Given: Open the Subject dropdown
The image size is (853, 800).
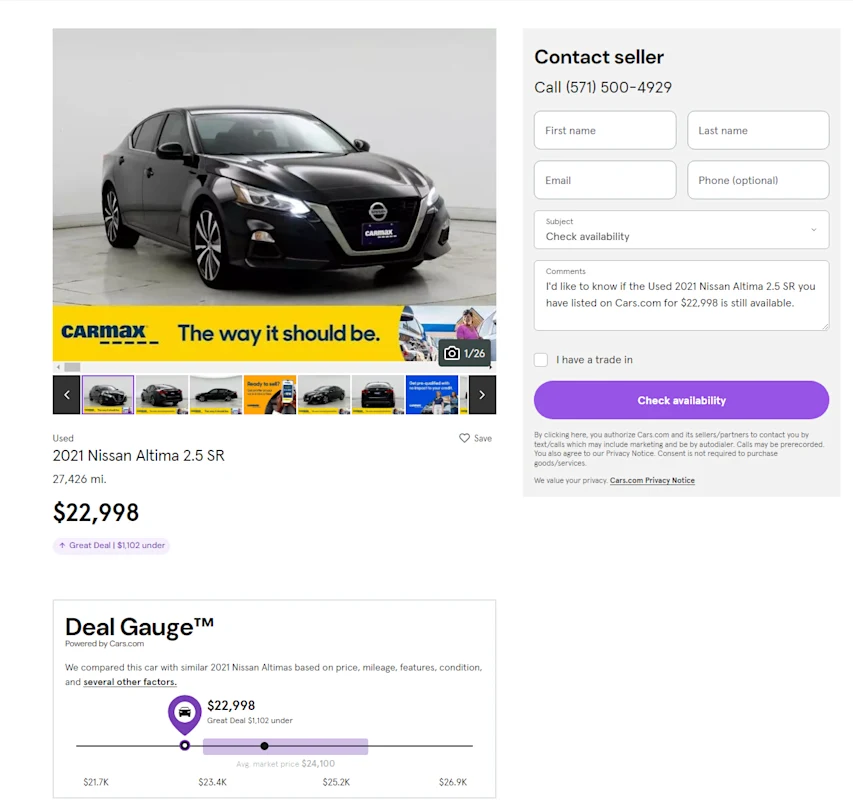Looking at the screenshot, I should pos(681,230).
